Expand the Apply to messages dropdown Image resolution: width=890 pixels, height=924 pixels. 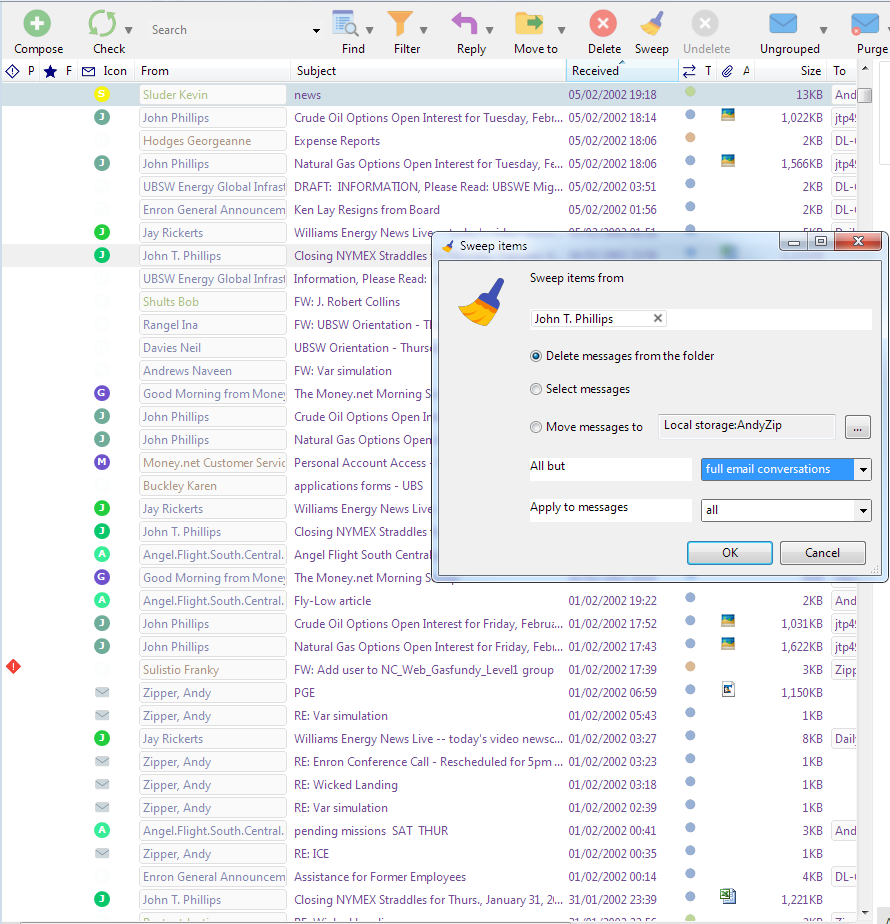coord(863,510)
